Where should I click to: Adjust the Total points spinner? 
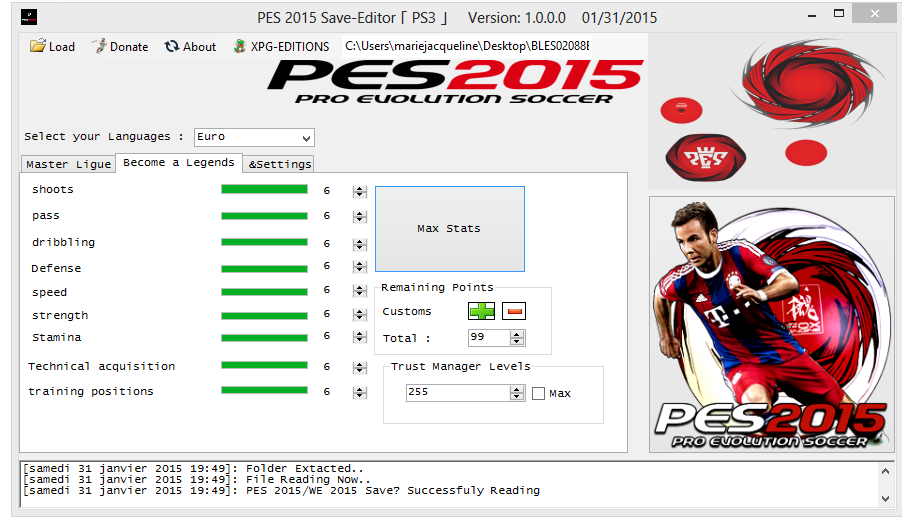click(x=517, y=338)
